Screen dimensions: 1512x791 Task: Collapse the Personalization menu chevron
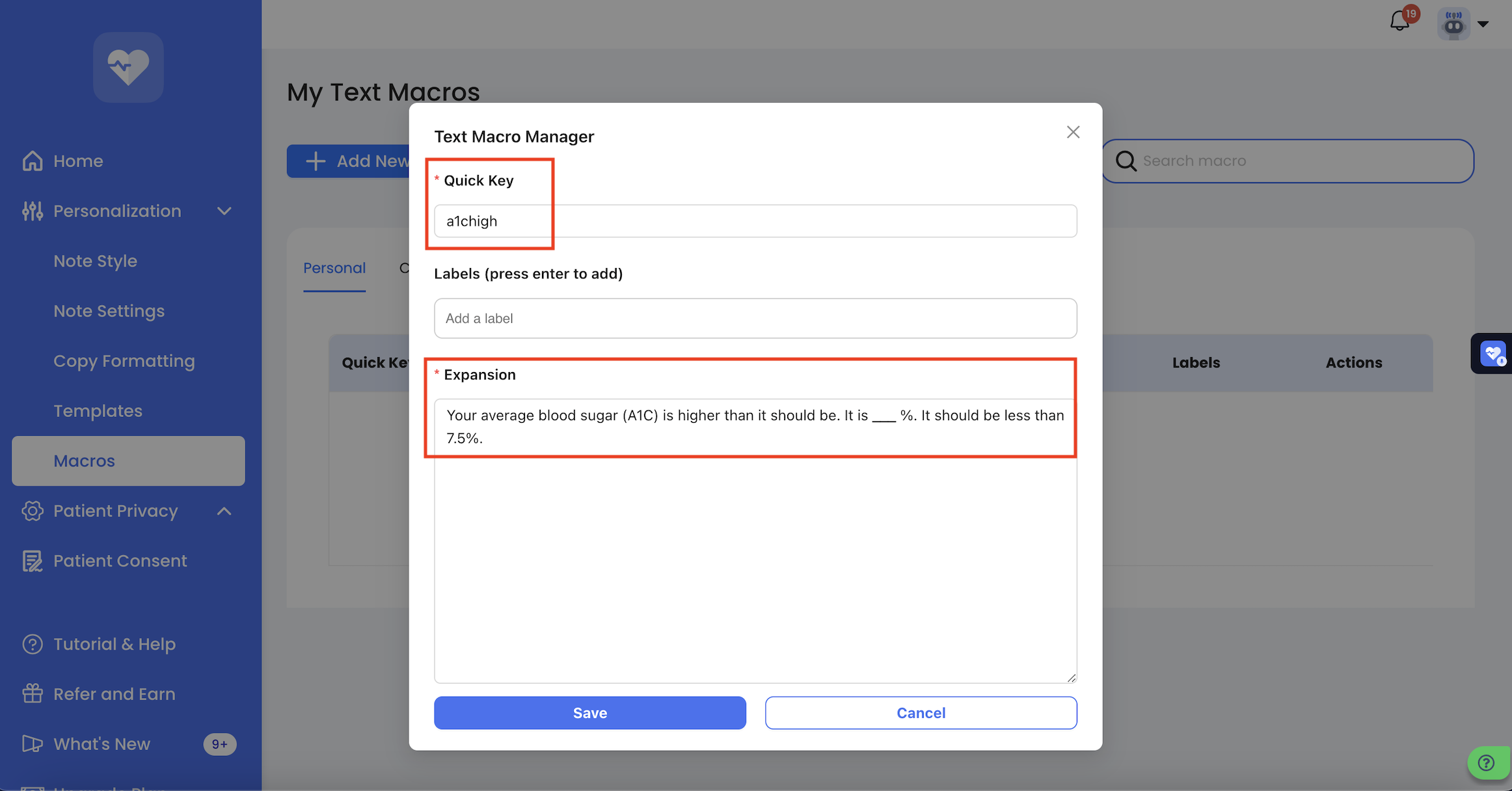224,211
